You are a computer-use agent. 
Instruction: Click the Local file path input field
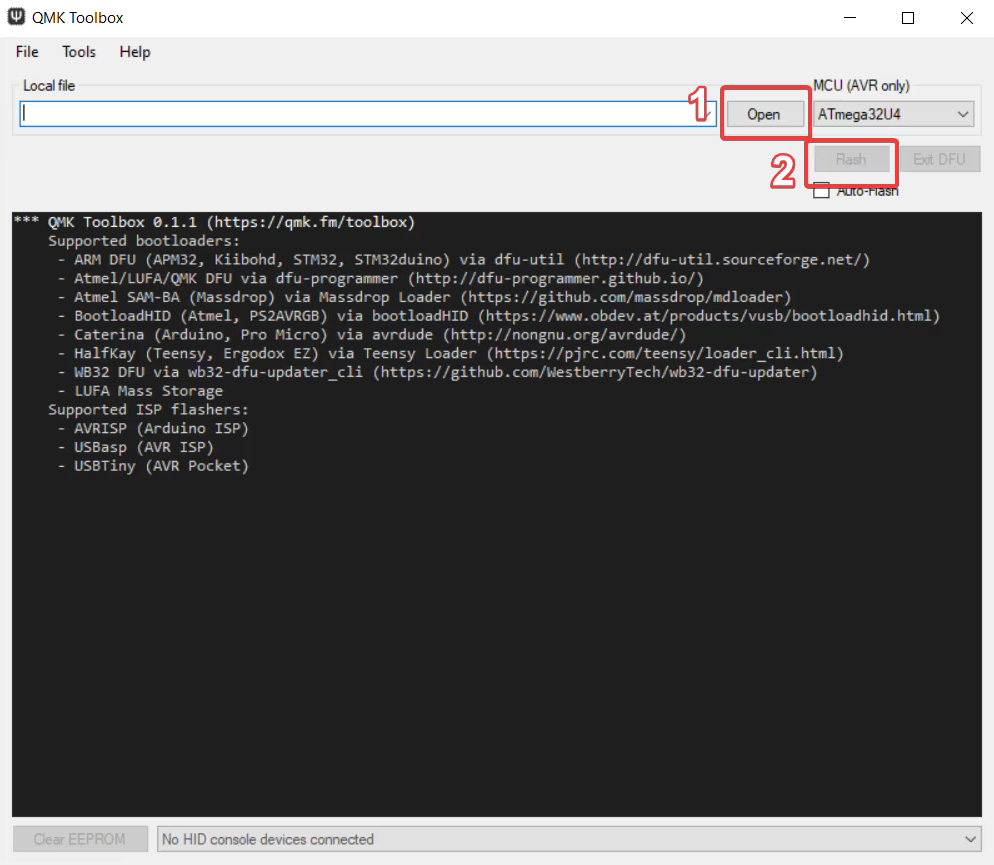368,114
